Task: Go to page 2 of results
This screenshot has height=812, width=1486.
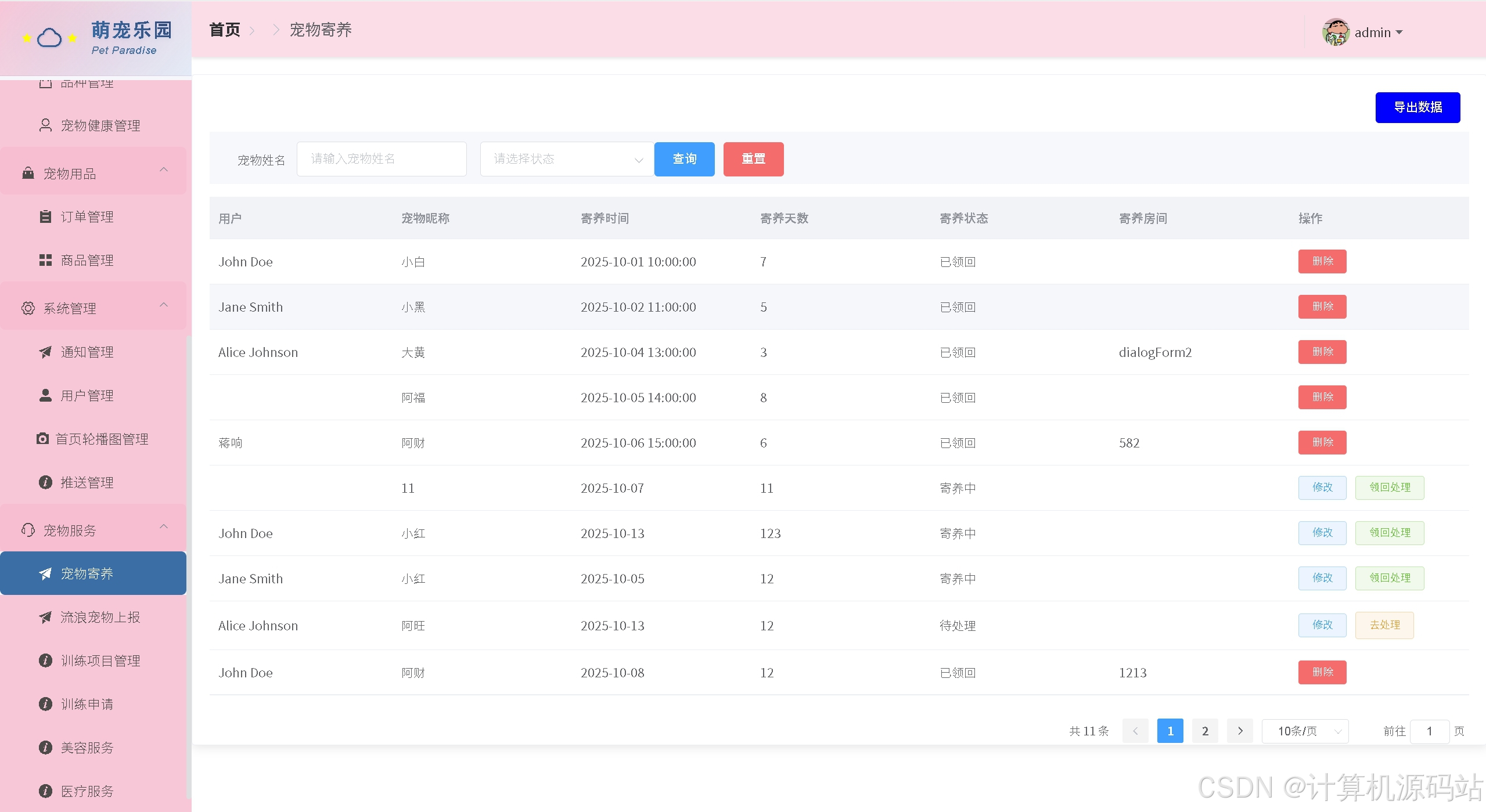Action: (1205, 731)
